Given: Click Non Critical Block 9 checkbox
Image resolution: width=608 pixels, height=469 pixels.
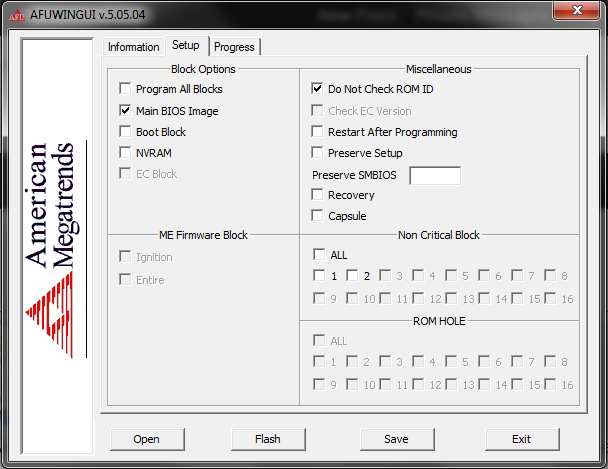Looking at the screenshot, I should 319,298.
